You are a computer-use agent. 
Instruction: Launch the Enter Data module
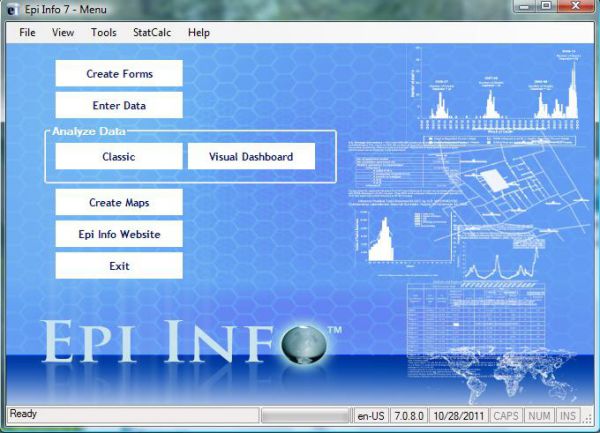119,105
